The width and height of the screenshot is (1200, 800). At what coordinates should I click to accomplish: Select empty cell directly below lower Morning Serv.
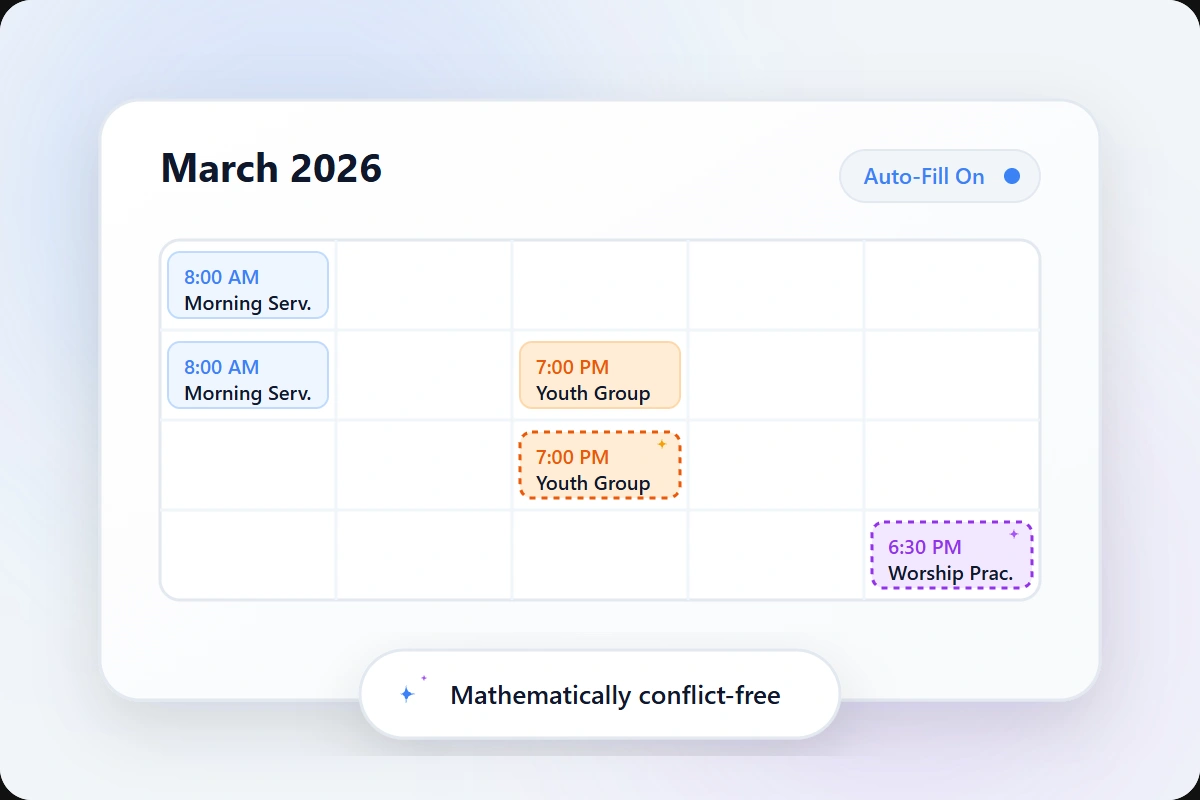pos(248,465)
